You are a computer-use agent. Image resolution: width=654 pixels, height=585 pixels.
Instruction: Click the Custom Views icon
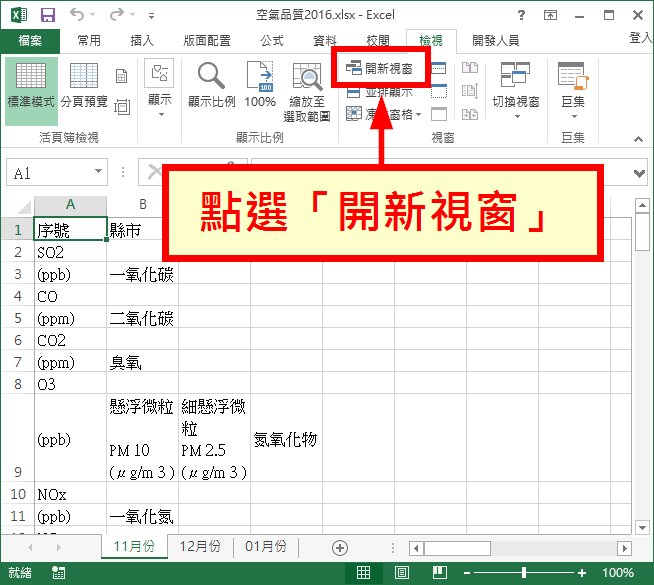pos(122,107)
